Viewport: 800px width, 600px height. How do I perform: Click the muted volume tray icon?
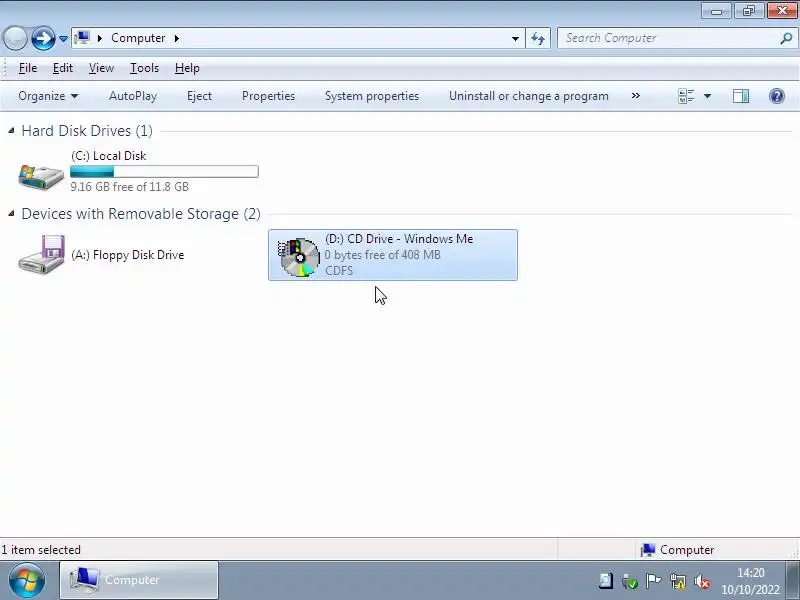coord(703,581)
